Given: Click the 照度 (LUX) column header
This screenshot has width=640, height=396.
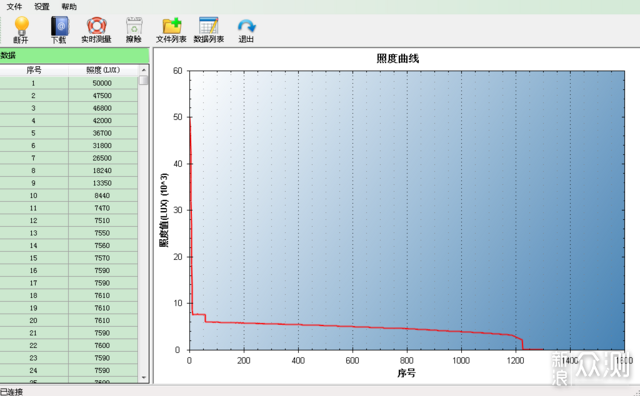Looking at the screenshot, I should (x=103, y=70).
